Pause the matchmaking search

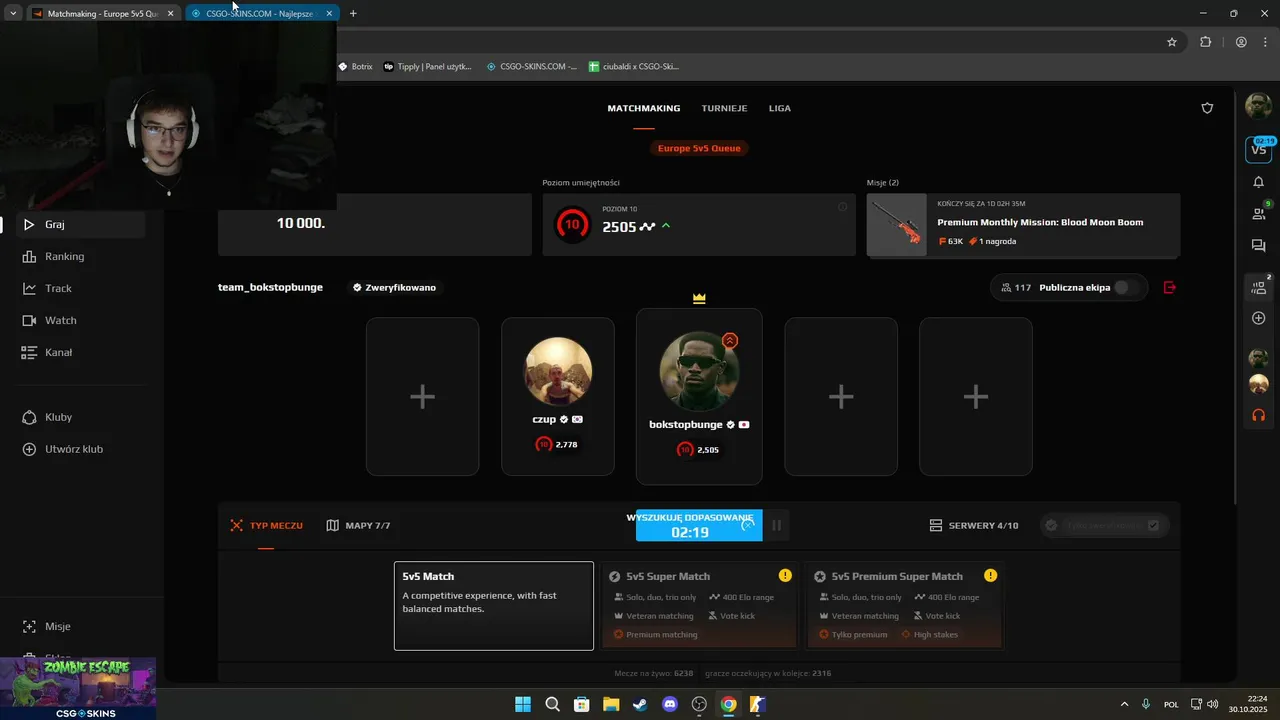[776, 525]
